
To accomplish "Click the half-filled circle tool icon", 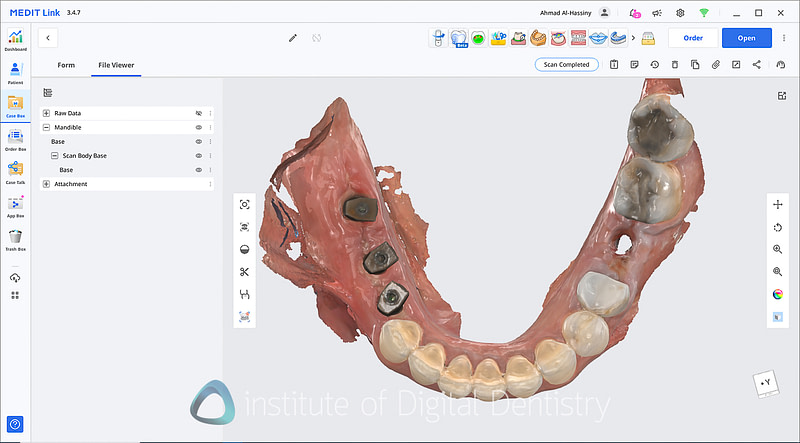I will [x=244, y=249].
